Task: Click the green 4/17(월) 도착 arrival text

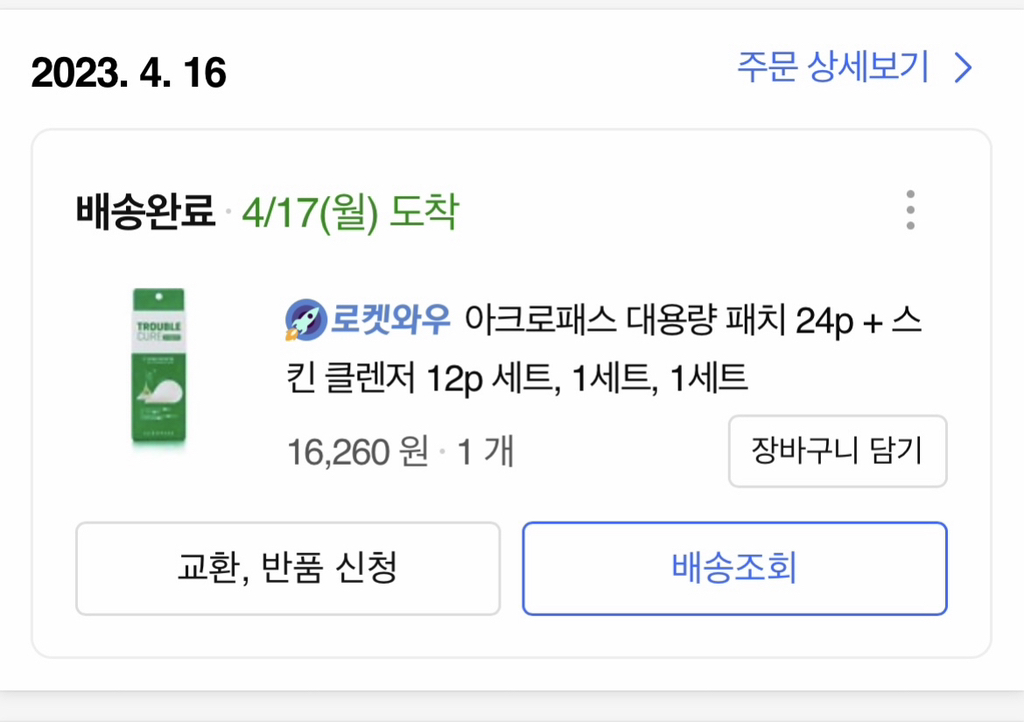Action: (349, 212)
